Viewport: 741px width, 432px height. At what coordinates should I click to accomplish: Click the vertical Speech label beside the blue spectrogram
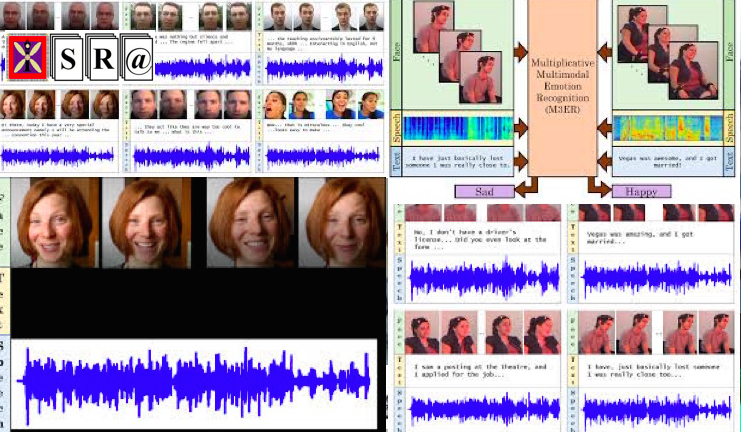pos(396,128)
